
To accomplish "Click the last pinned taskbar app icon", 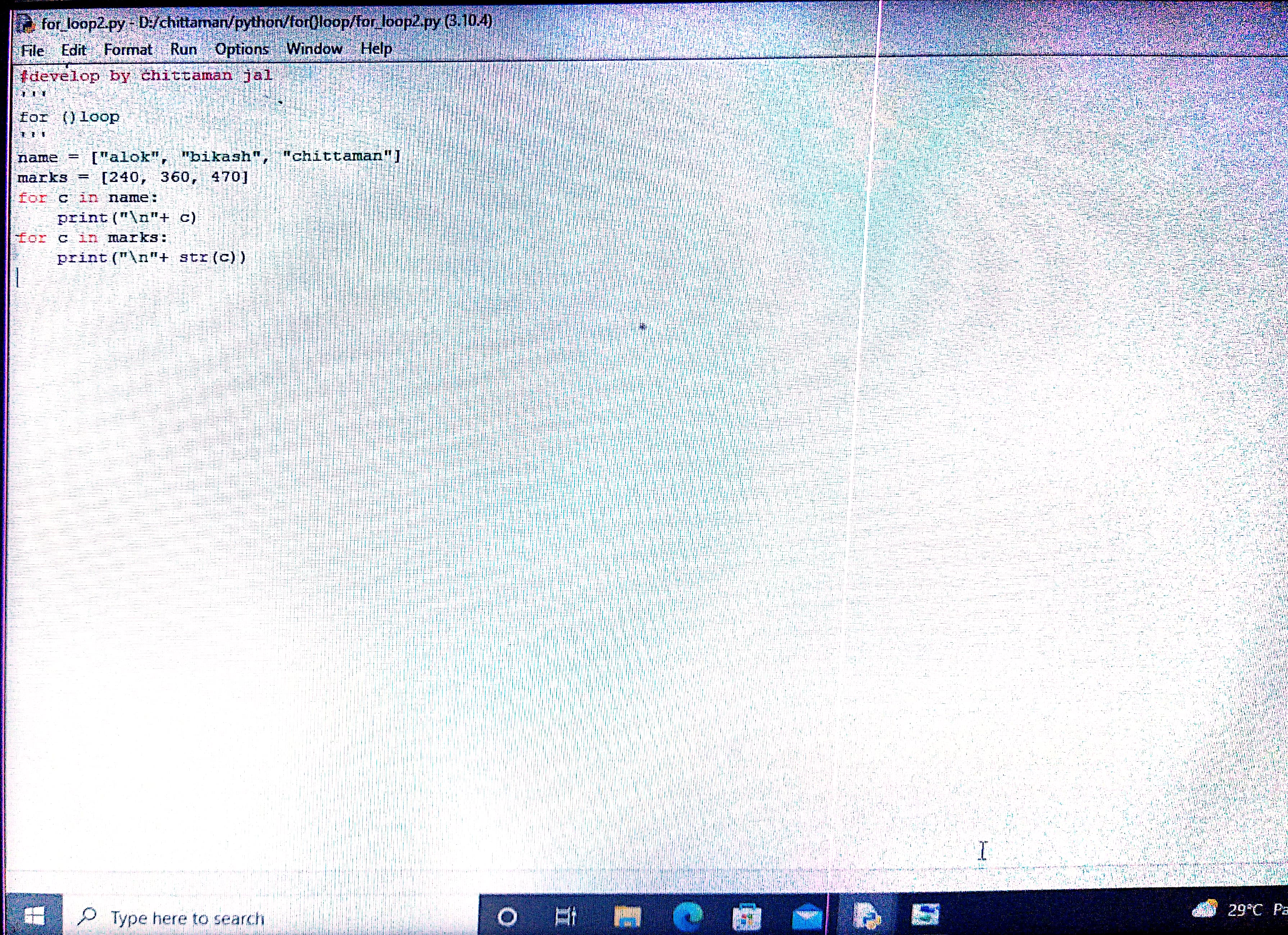I will (x=926, y=915).
